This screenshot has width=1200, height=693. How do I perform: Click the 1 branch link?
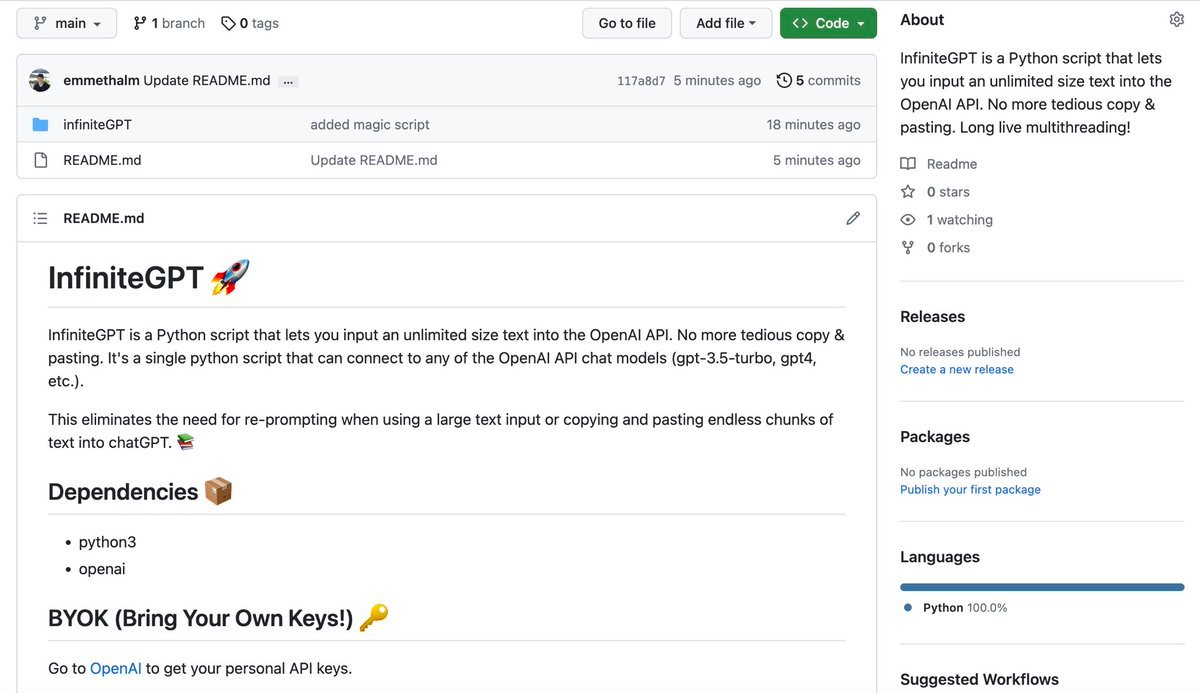tap(169, 23)
